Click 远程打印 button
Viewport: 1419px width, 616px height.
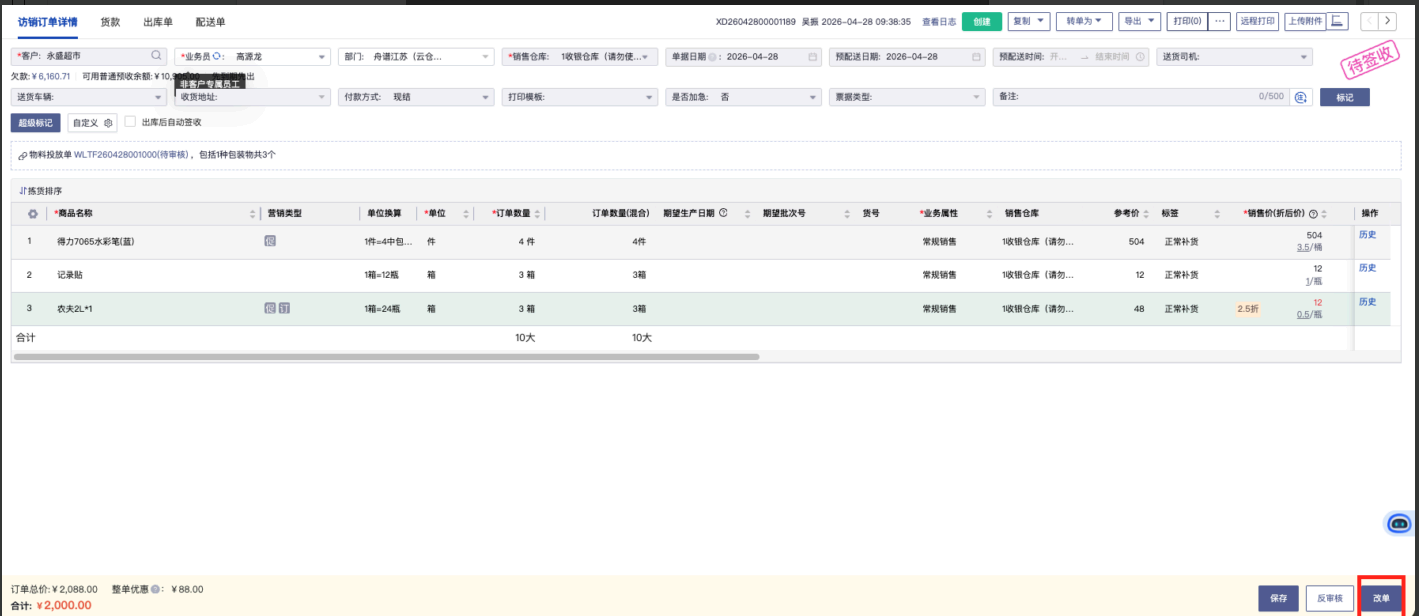[x=1257, y=21]
